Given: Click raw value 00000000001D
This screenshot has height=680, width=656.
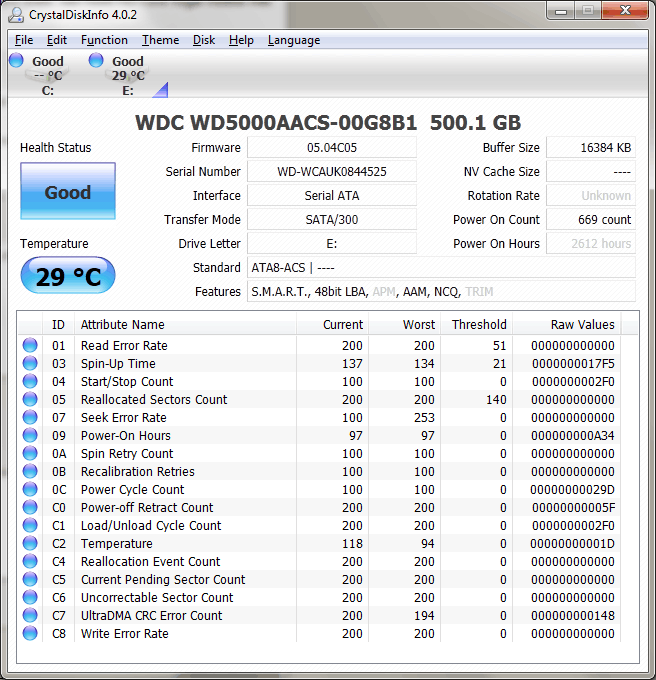Looking at the screenshot, I should (572, 543).
